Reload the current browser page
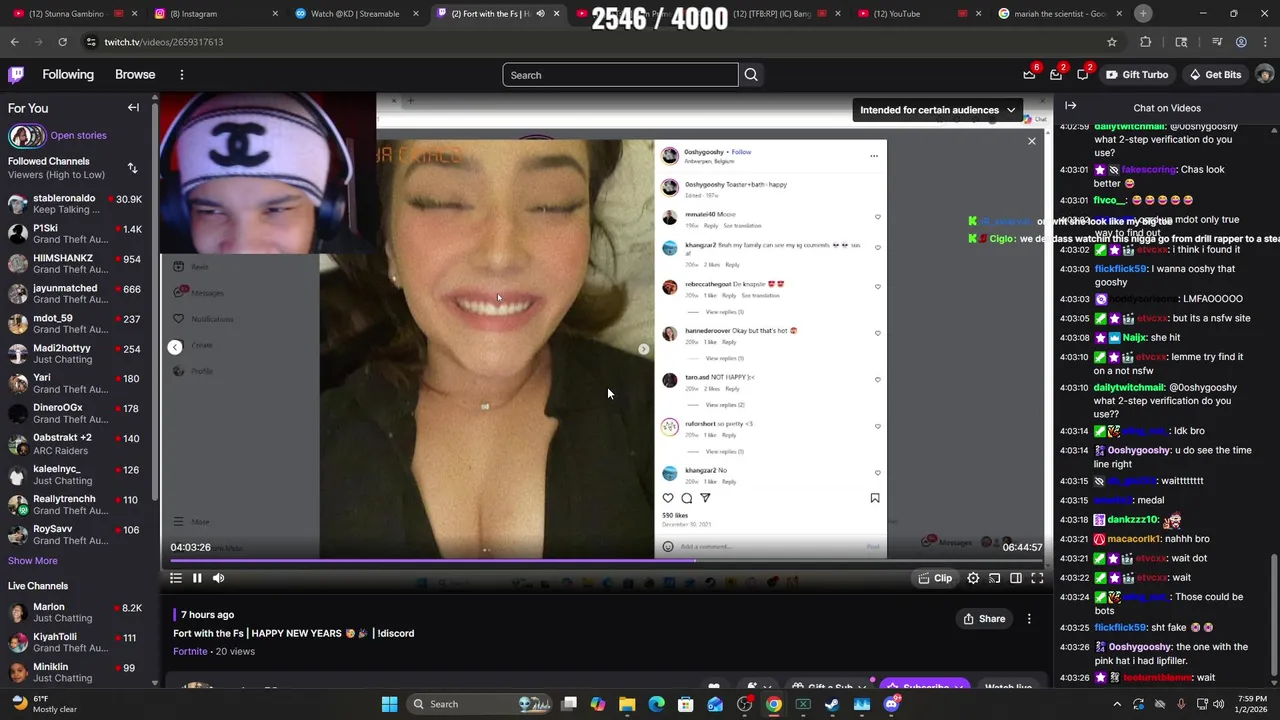1280x720 pixels. pos(62,42)
